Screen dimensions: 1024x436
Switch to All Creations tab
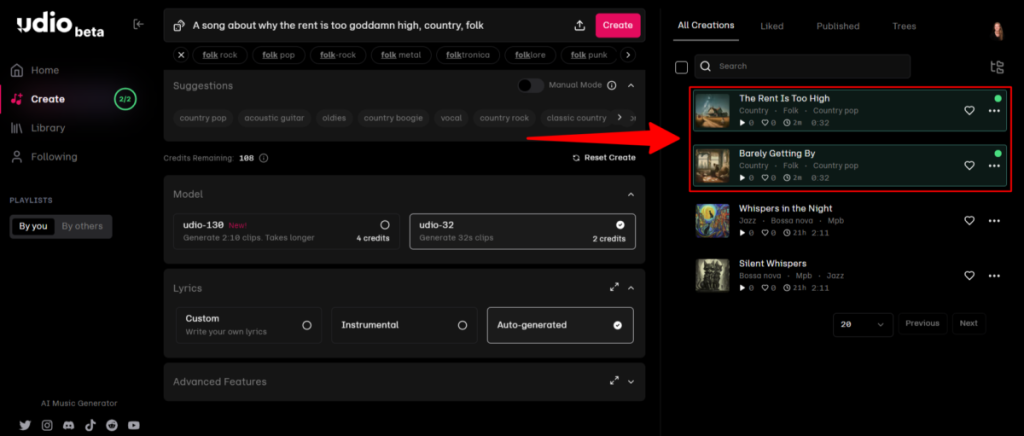click(x=706, y=26)
